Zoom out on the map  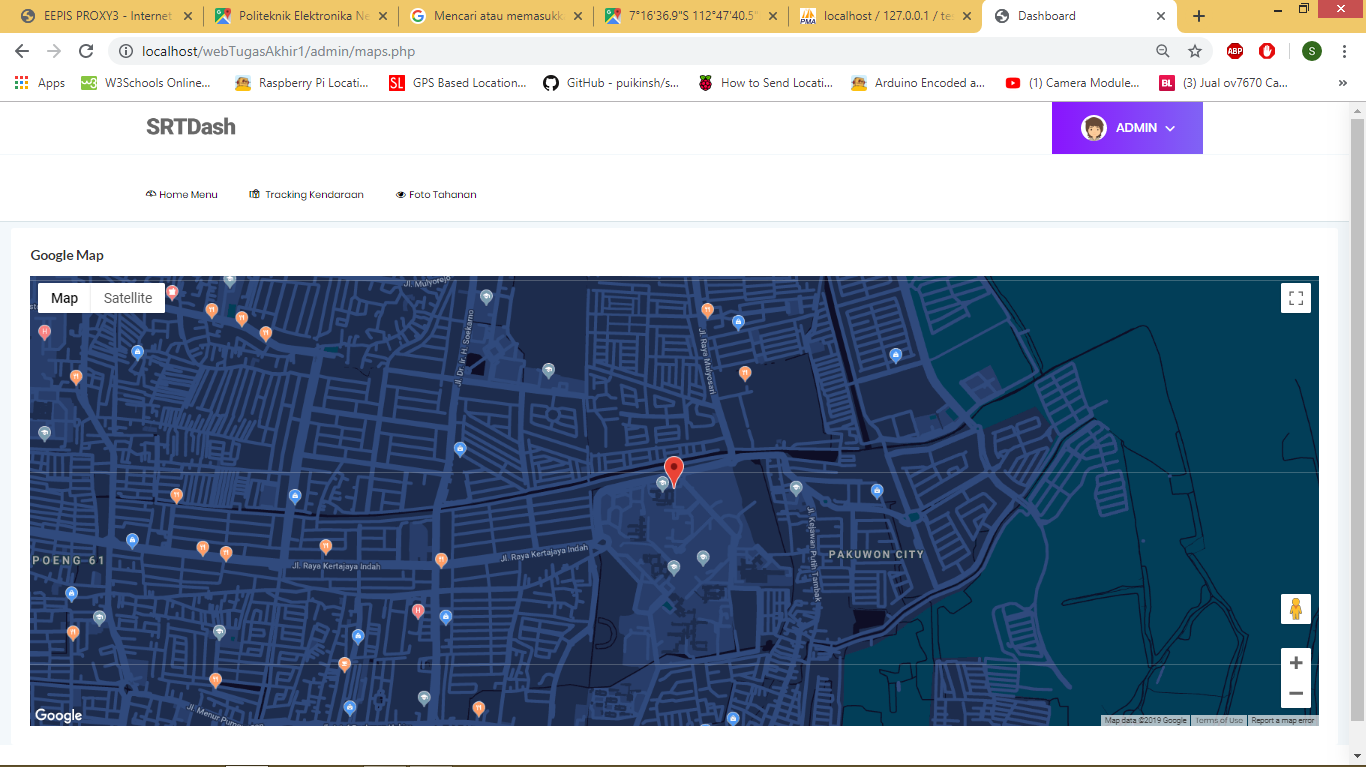tap(1295, 693)
